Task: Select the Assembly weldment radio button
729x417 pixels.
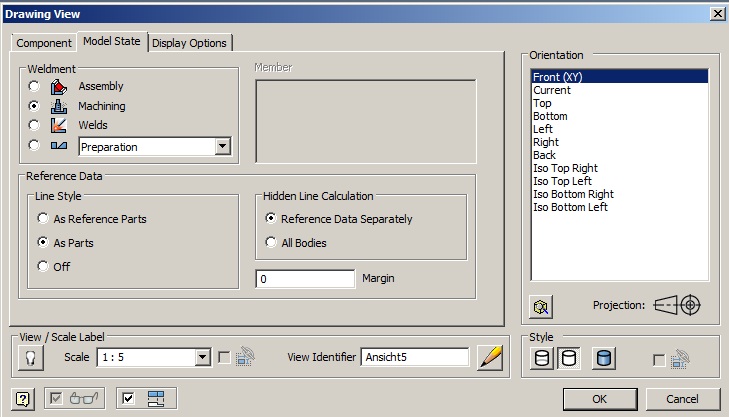Action: point(35,87)
